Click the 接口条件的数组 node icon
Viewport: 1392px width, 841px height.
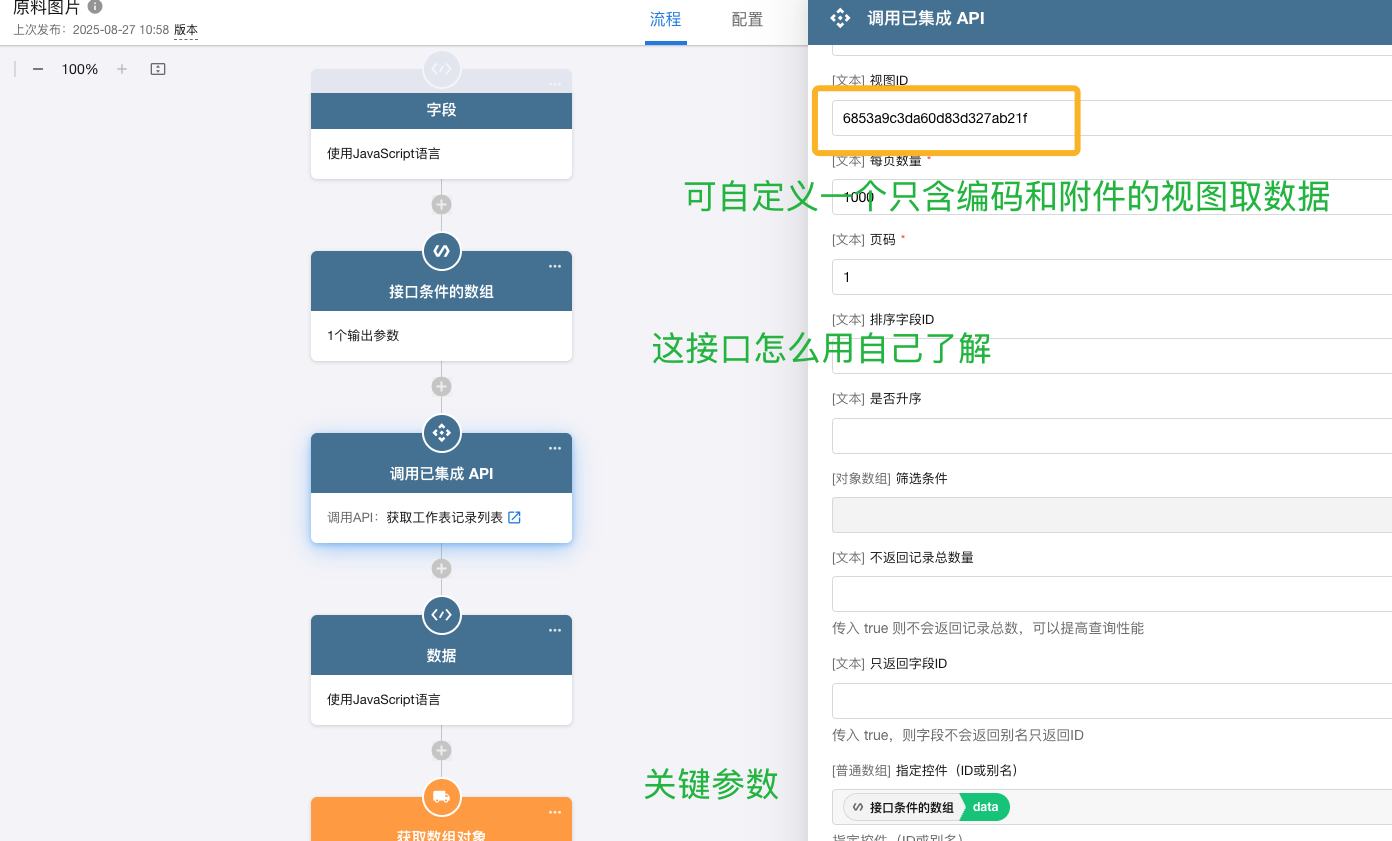pos(441,251)
